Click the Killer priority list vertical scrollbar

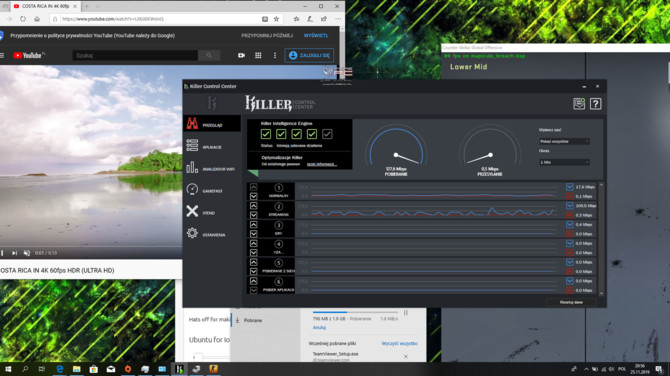point(601,238)
